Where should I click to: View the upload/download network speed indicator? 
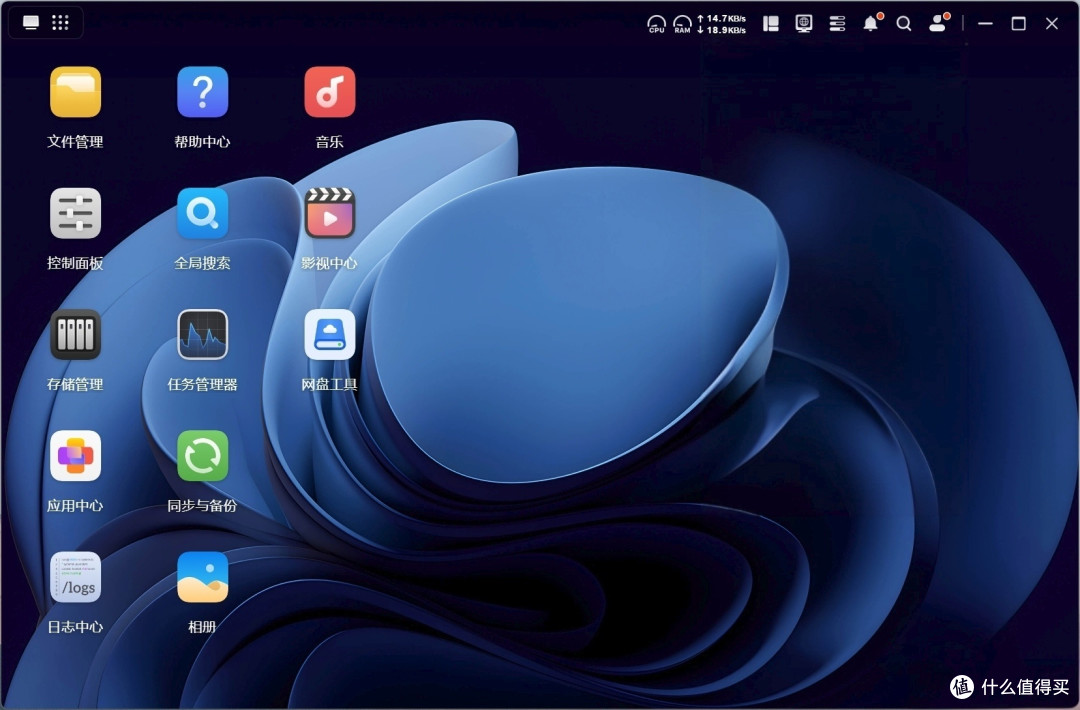pyautogui.click(x=721, y=24)
